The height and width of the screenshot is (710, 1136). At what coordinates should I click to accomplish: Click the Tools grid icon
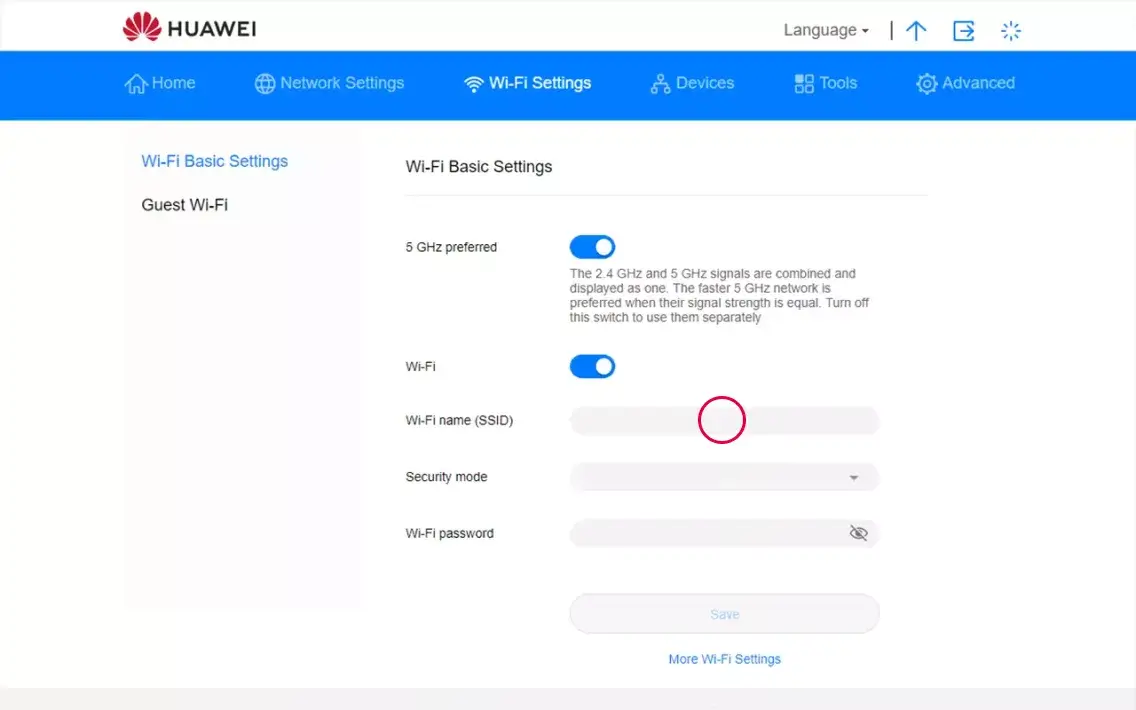coord(804,84)
